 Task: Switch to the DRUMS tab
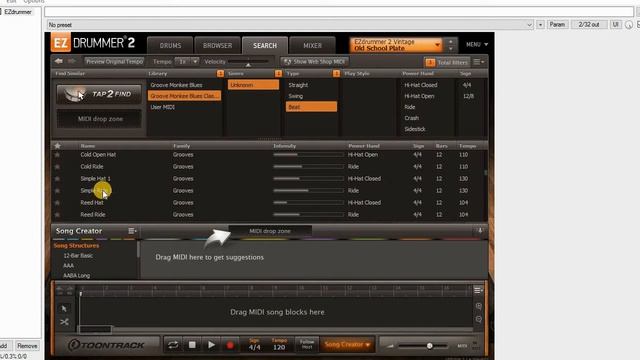170,46
